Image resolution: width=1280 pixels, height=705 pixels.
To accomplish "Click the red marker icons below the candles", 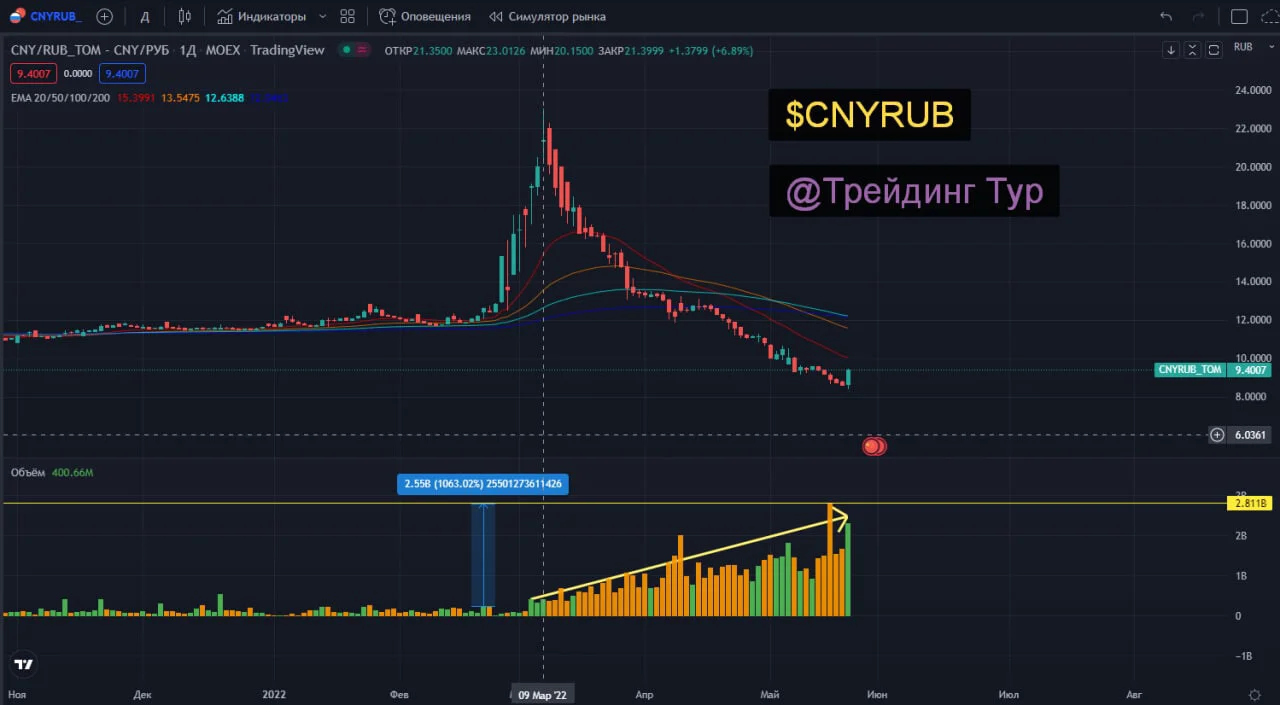I will tap(874, 446).
